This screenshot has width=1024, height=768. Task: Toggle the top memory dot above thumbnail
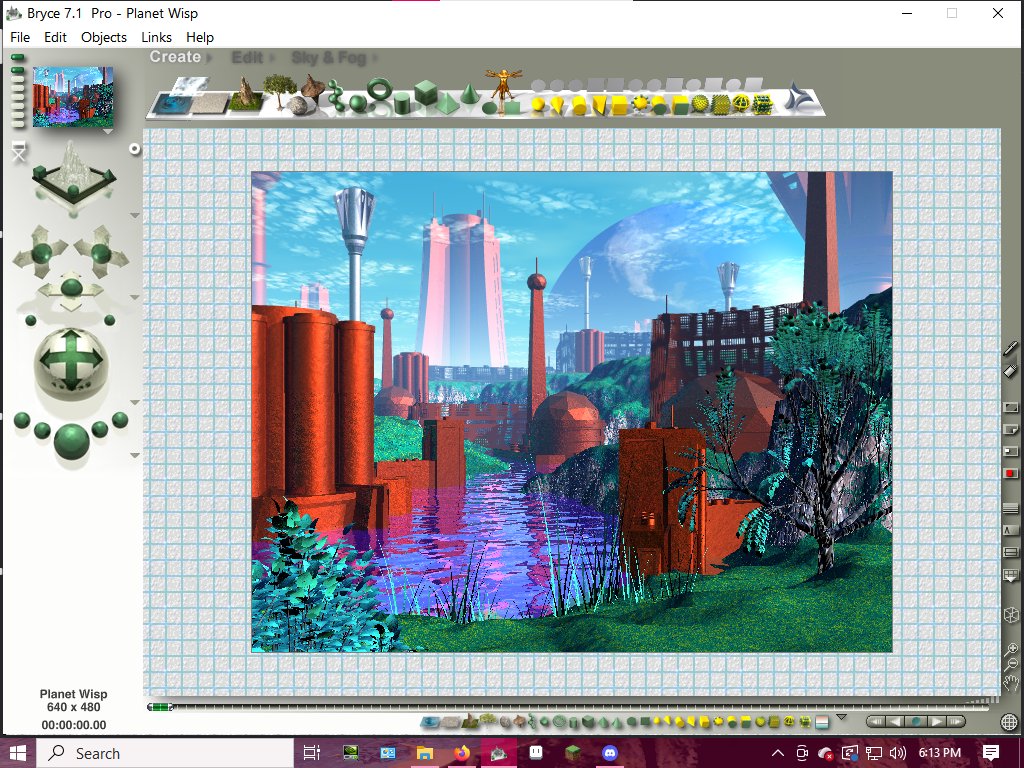click(18, 57)
